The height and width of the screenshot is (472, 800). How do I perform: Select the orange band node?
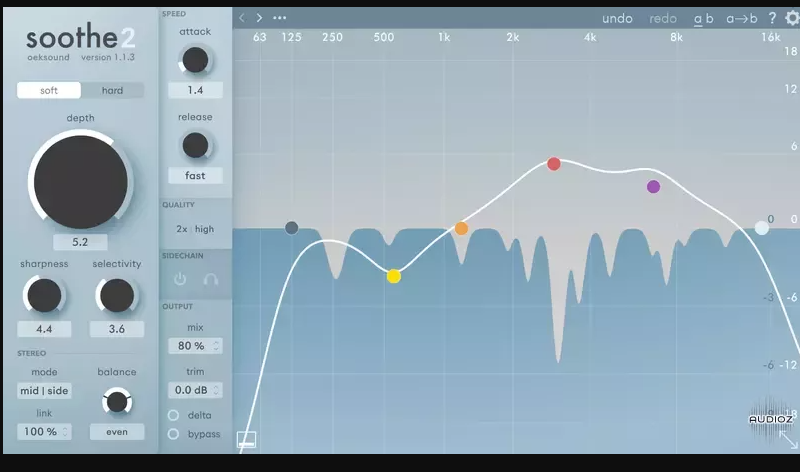(461, 228)
